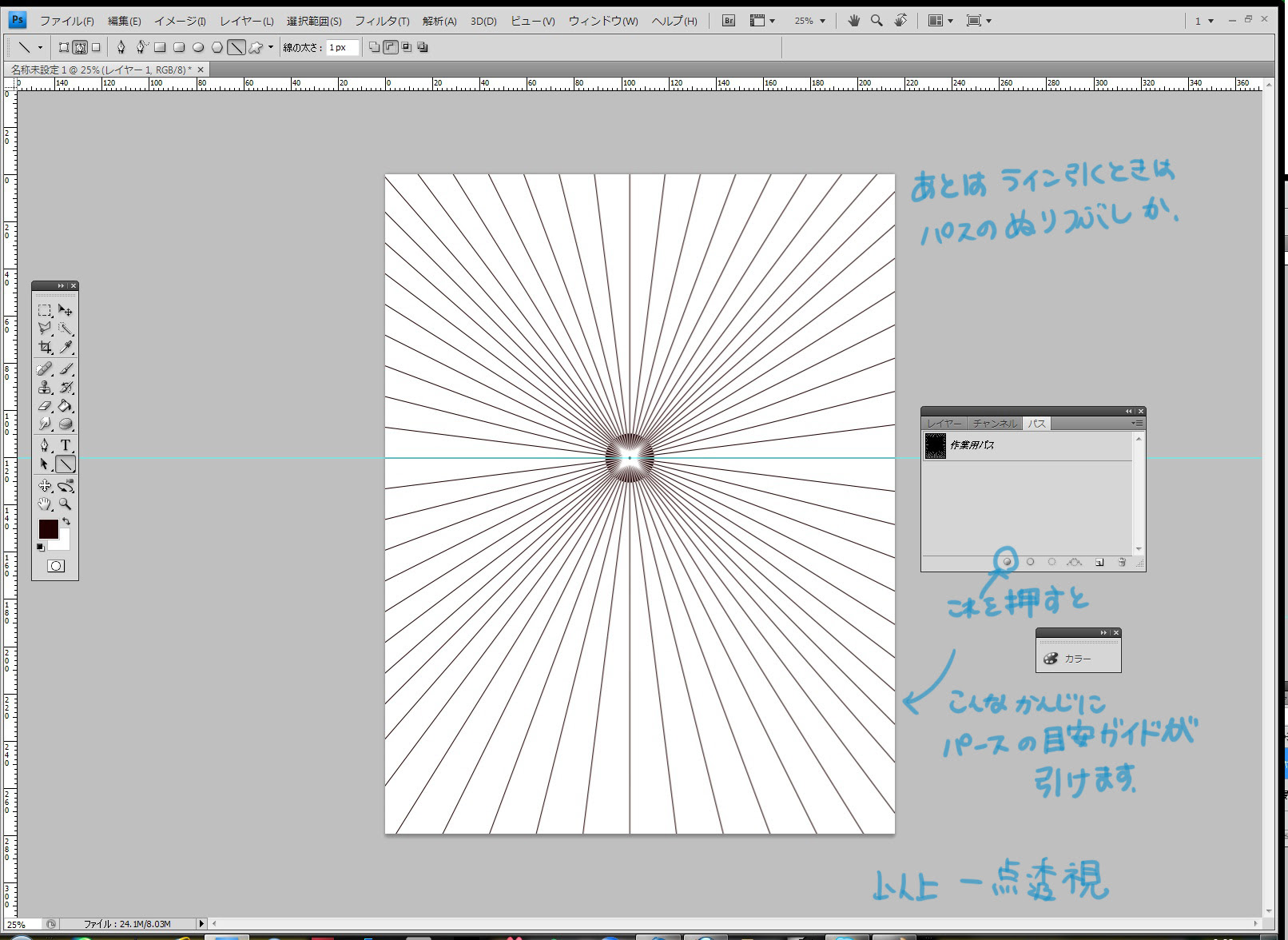Image resolution: width=1288 pixels, height=940 pixels.
Task: Swap foreground and background colors
Action: [x=66, y=521]
